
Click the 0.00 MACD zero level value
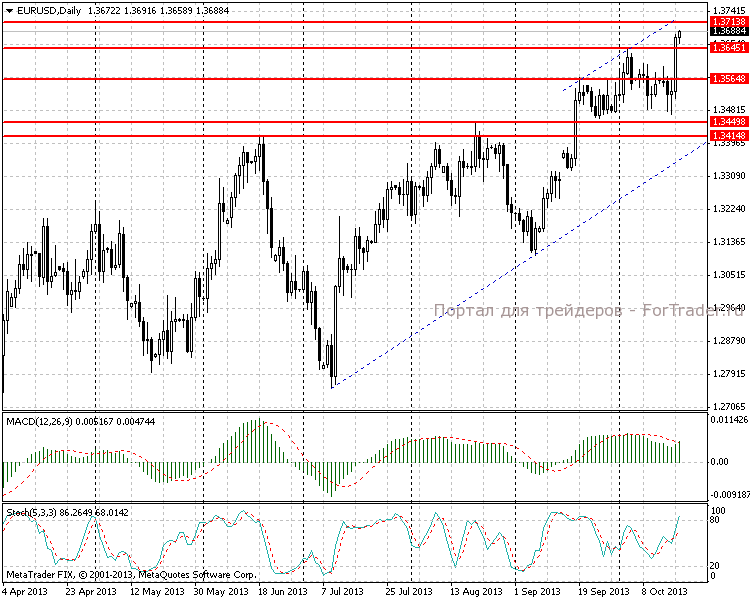[719, 462]
